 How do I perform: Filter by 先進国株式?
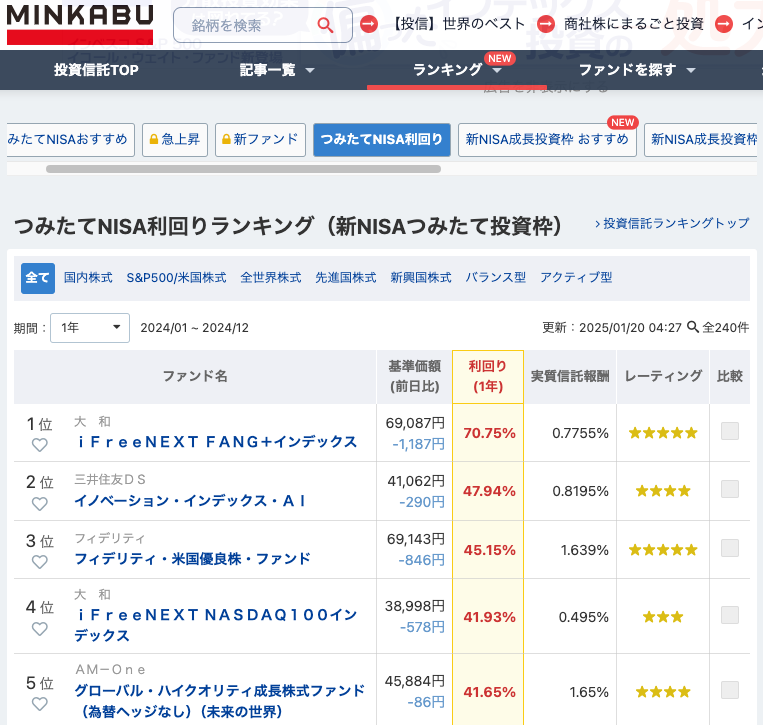tap(345, 278)
